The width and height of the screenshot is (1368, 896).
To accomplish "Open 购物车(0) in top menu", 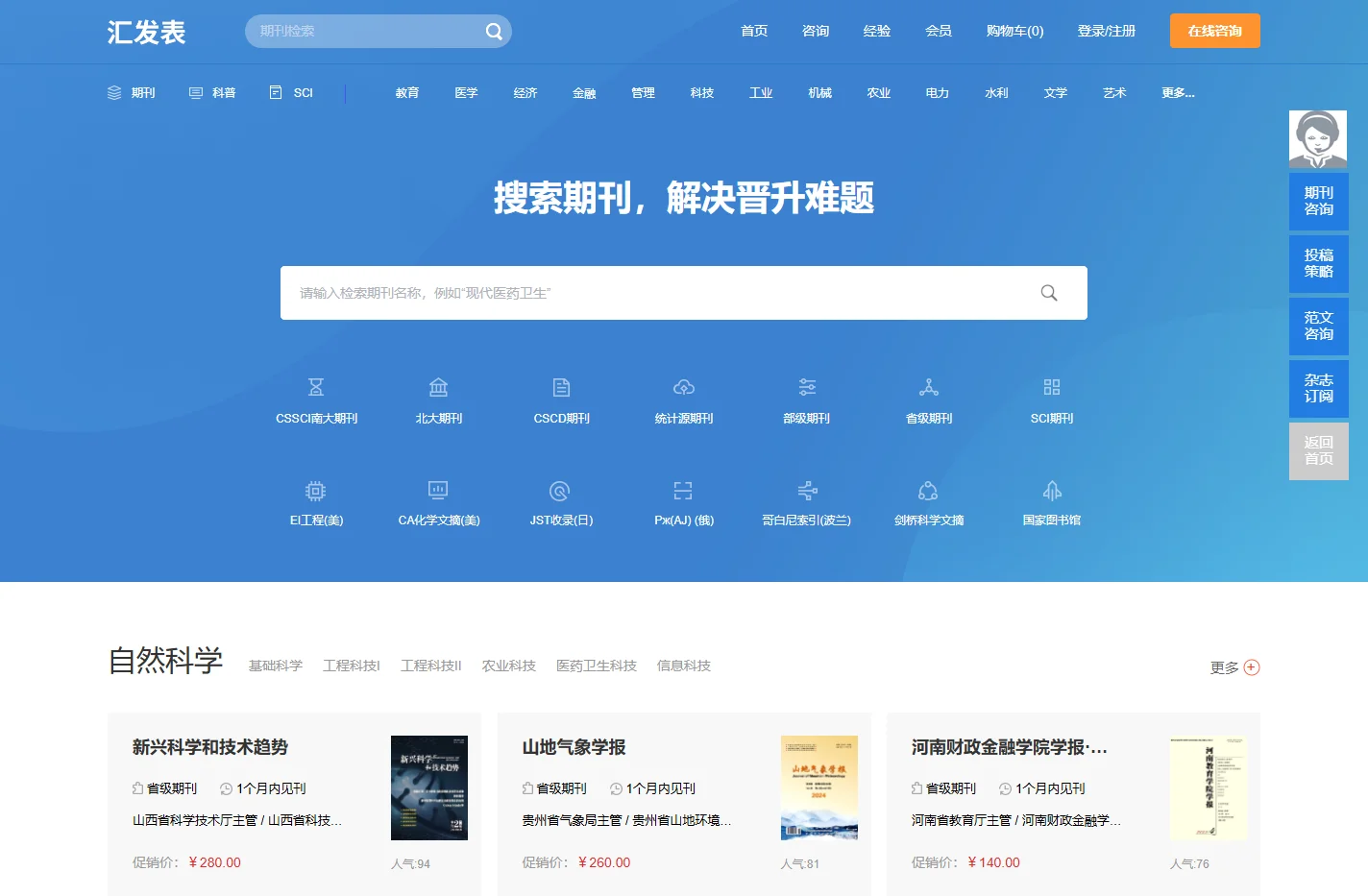I will pos(1014,31).
